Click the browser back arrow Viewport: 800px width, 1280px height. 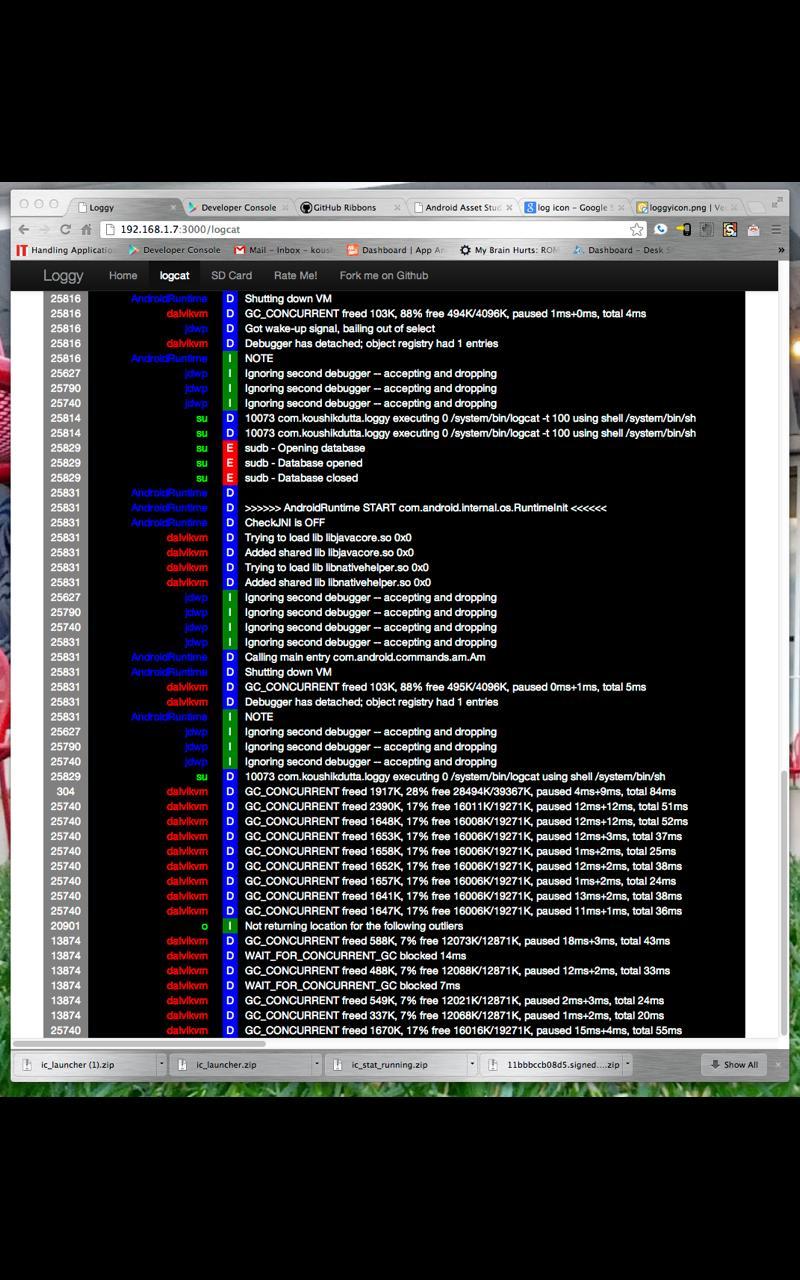click(x=24, y=229)
